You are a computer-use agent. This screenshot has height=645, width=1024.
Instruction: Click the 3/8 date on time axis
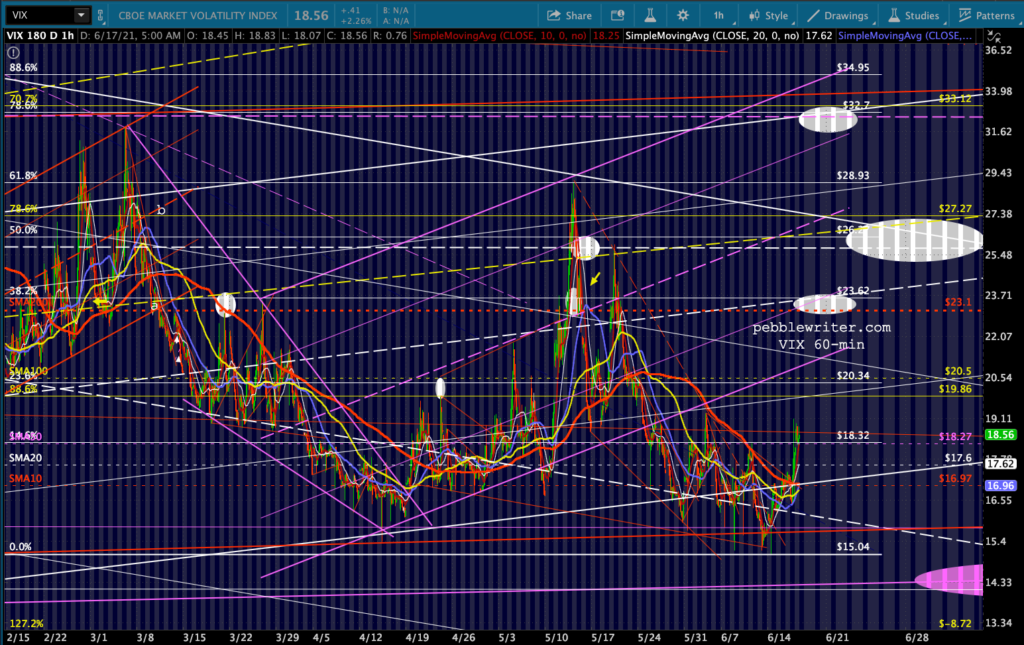145,637
